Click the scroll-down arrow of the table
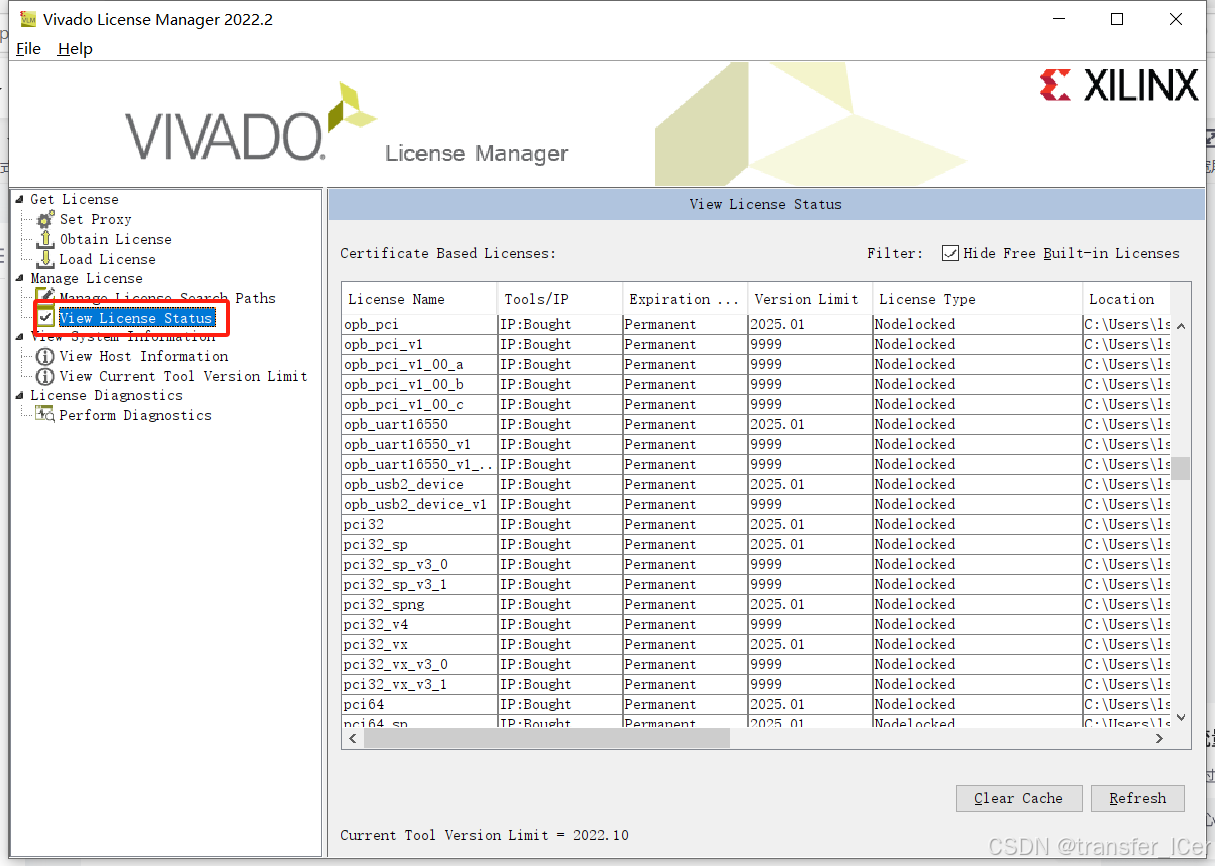The height and width of the screenshot is (866, 1215). coord(1181,717)
